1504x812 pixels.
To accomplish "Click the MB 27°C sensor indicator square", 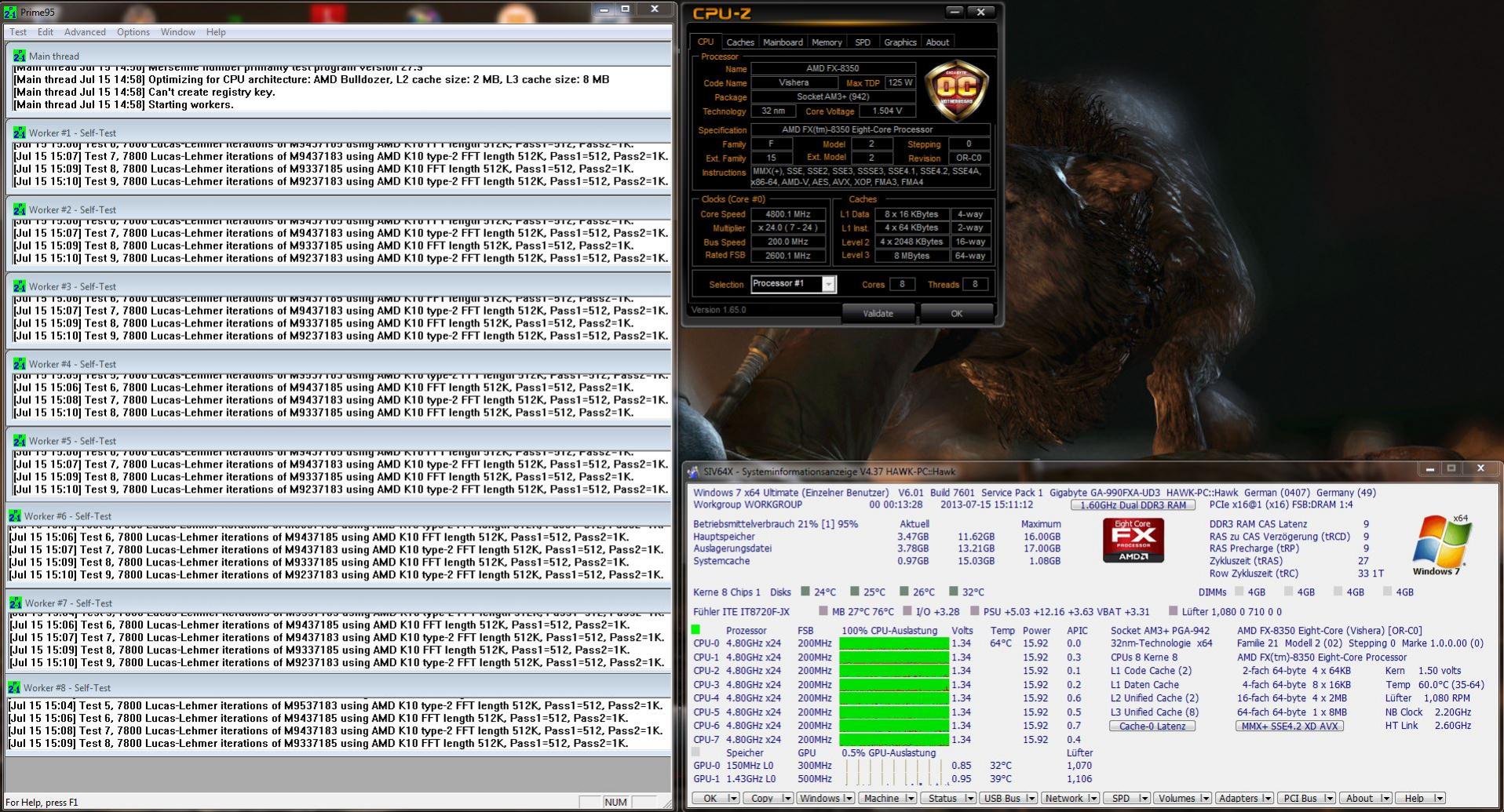I will (823, 610).
